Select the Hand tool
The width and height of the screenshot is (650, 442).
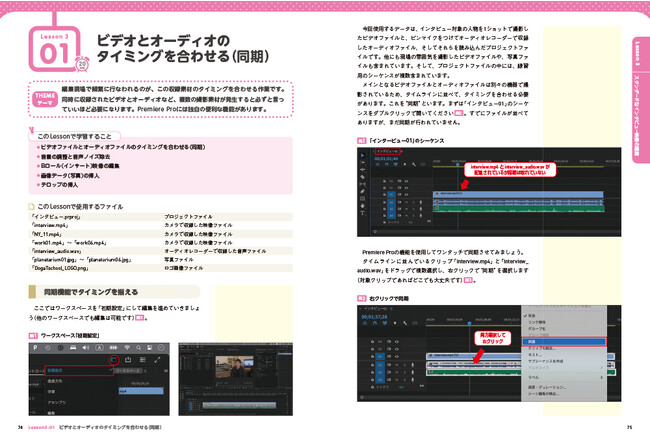coord(362,206)
